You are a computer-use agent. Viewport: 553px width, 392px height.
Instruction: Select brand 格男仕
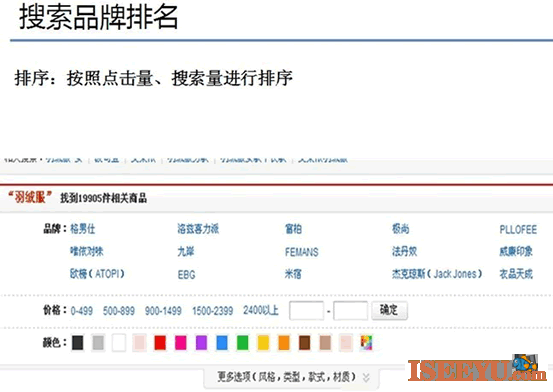tap(83, 229)
